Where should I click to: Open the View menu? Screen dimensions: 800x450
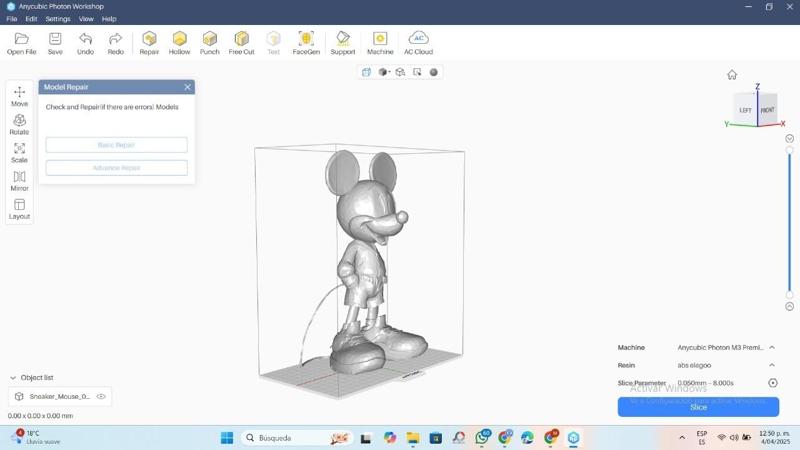pyautogui.click(x=86, y=19)
